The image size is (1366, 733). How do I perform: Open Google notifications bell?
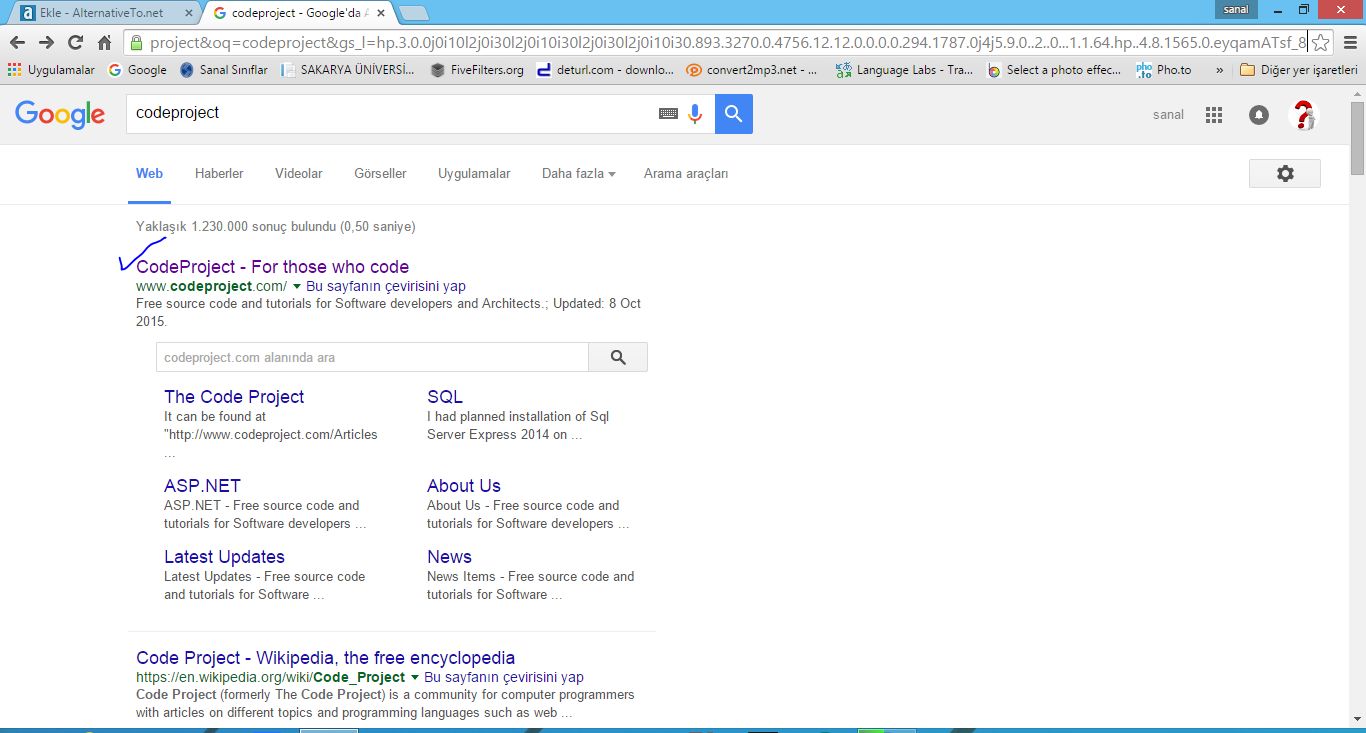pos(1257,114)
